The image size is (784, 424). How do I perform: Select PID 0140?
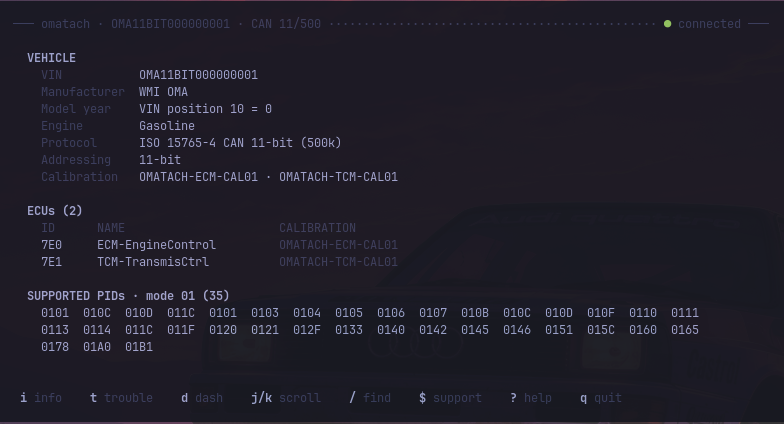click(x=391, y=330)
